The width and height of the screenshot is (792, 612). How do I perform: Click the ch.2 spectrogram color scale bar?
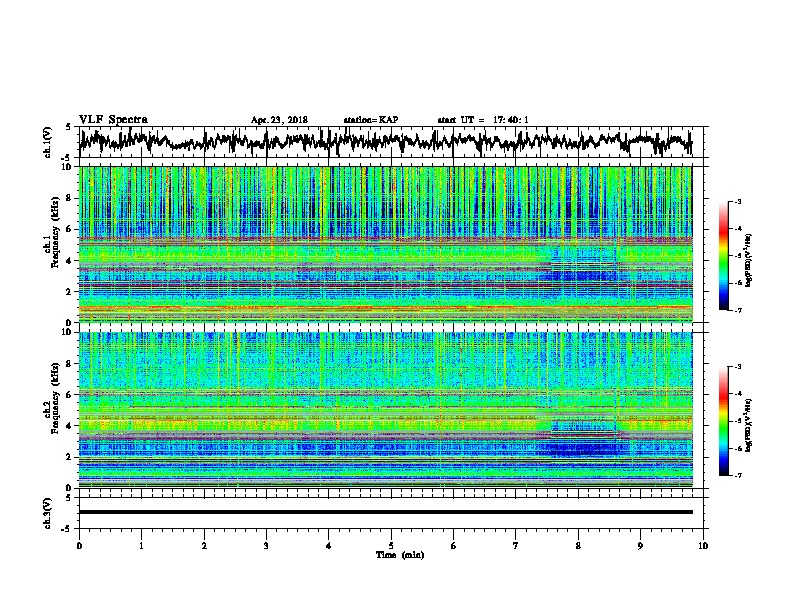(x=723, y=421)
